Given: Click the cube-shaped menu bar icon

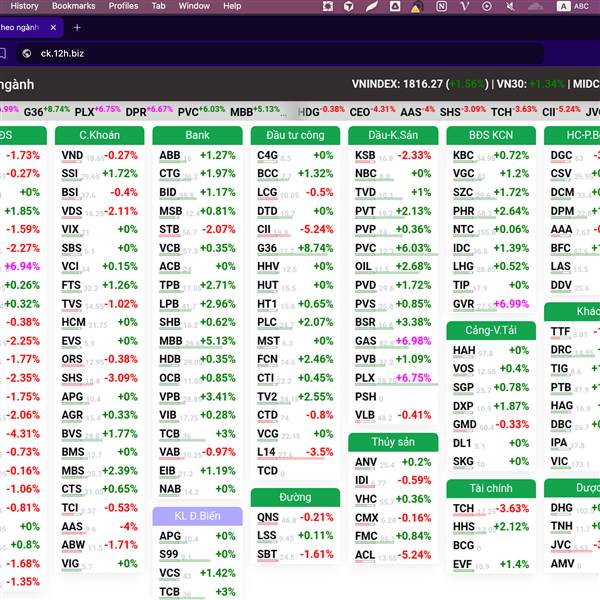Looking at the screenshot, I should pyautogui.click(x=349, y=6).
